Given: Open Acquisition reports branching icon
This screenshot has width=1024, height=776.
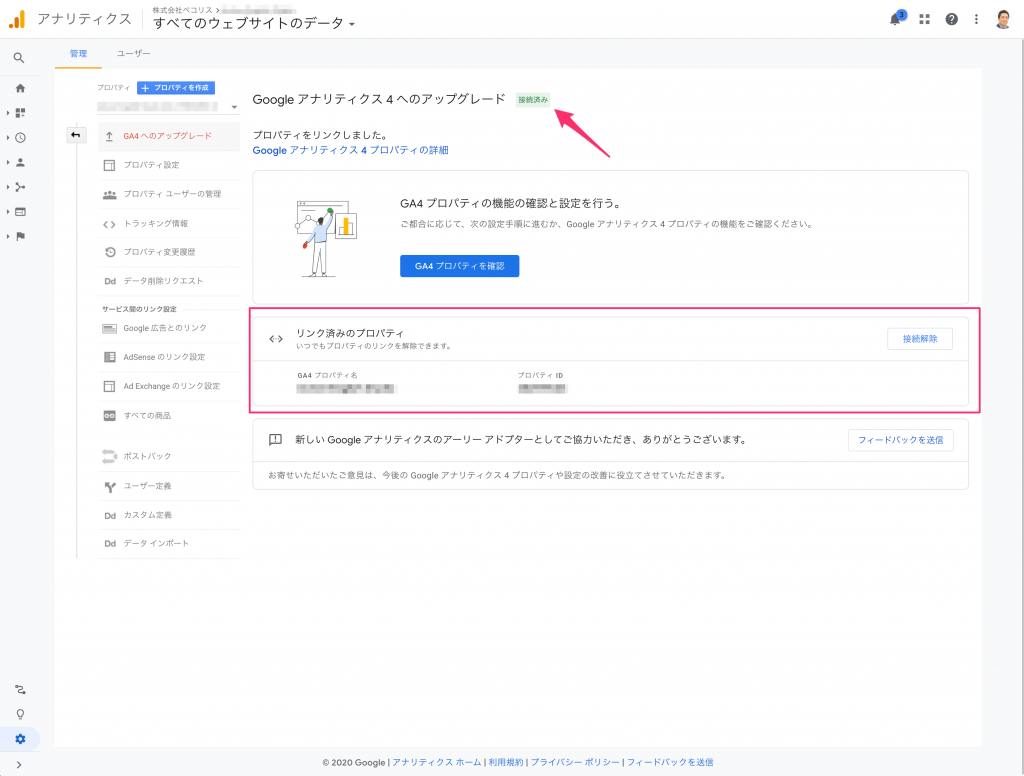Looking at the screenshot, I should [x=20, y=187].
